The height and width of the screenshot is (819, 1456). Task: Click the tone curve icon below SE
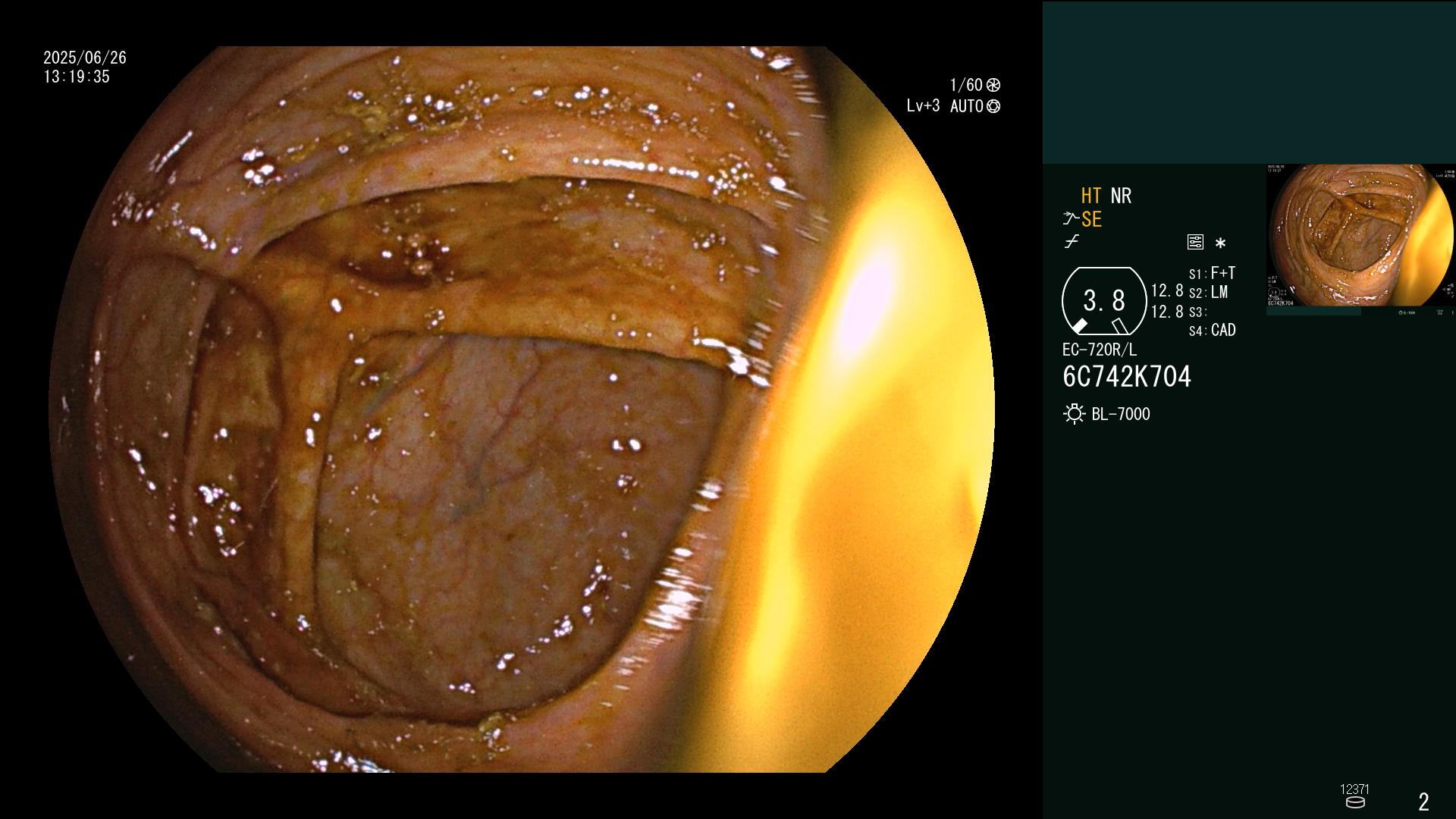coord(1071,242)
